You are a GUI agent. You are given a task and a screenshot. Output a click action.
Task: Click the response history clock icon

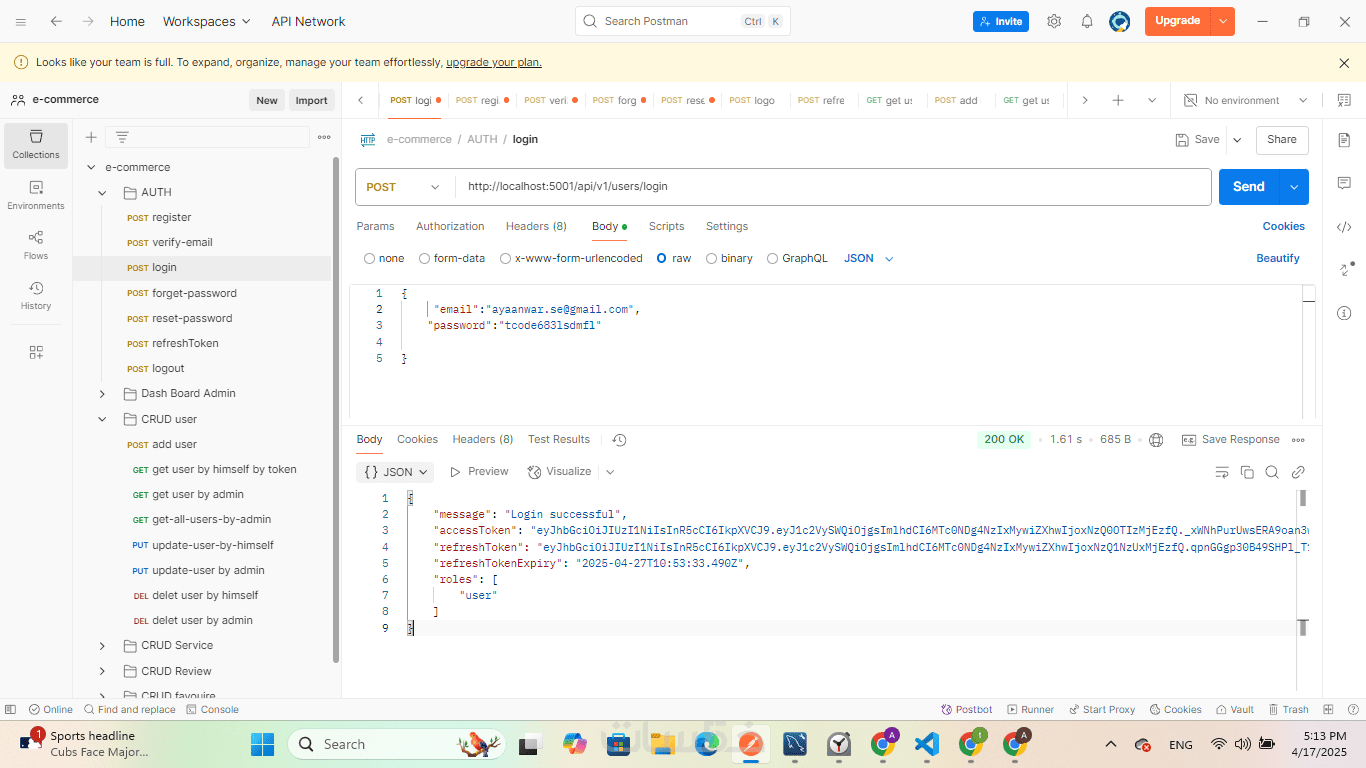[619, 440]
